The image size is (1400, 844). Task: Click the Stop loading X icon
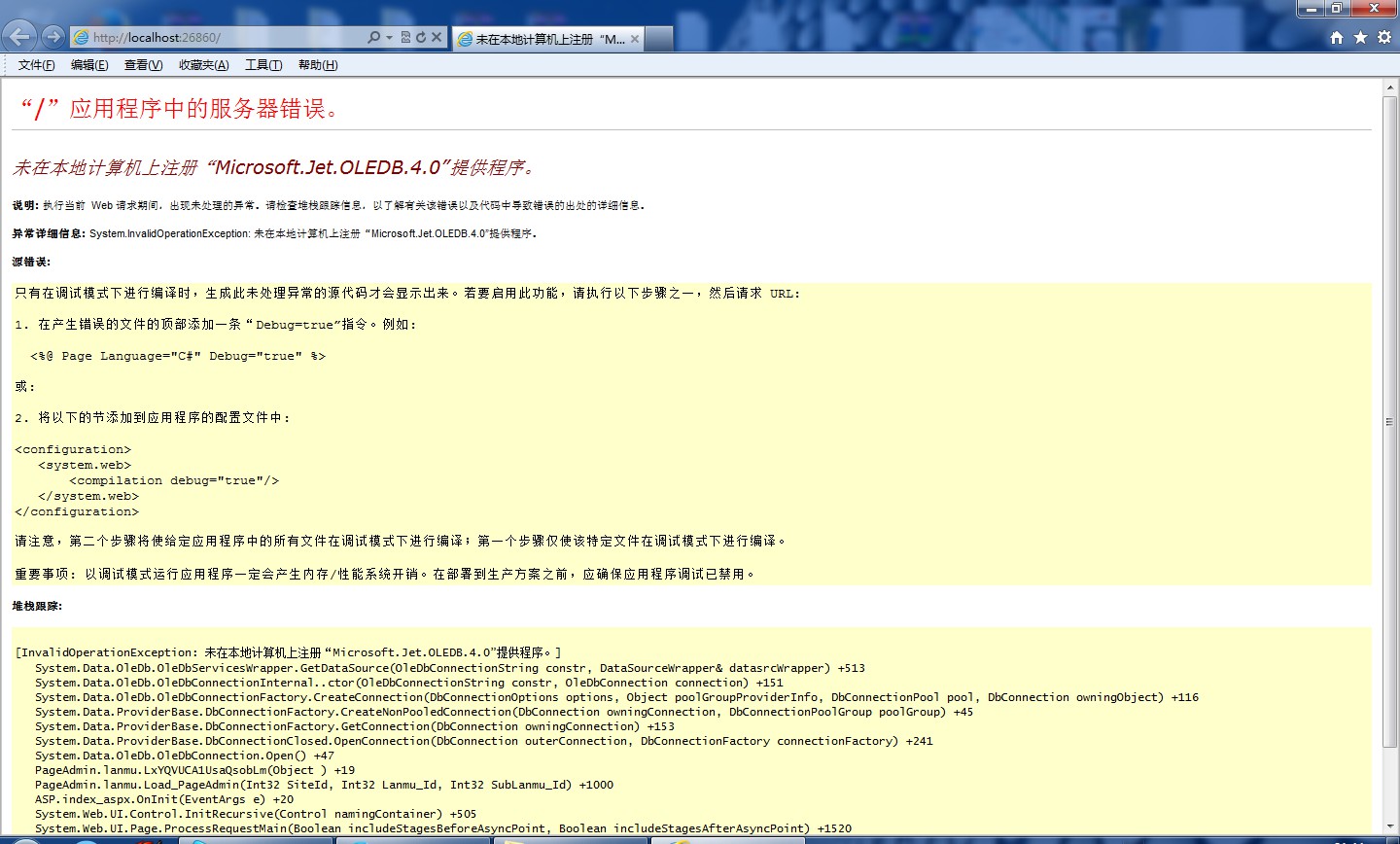[437, 37]
